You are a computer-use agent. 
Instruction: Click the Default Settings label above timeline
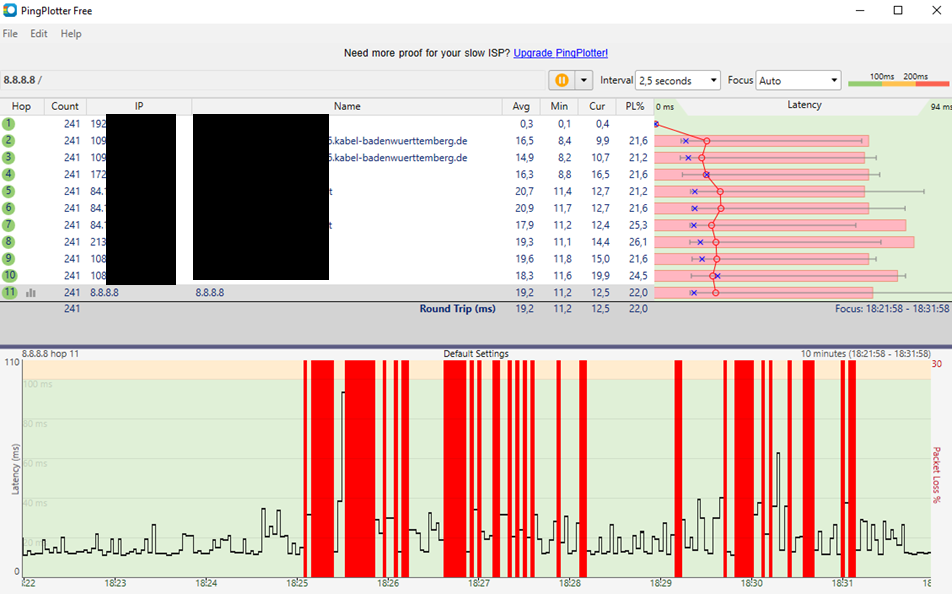pos(476,353)
